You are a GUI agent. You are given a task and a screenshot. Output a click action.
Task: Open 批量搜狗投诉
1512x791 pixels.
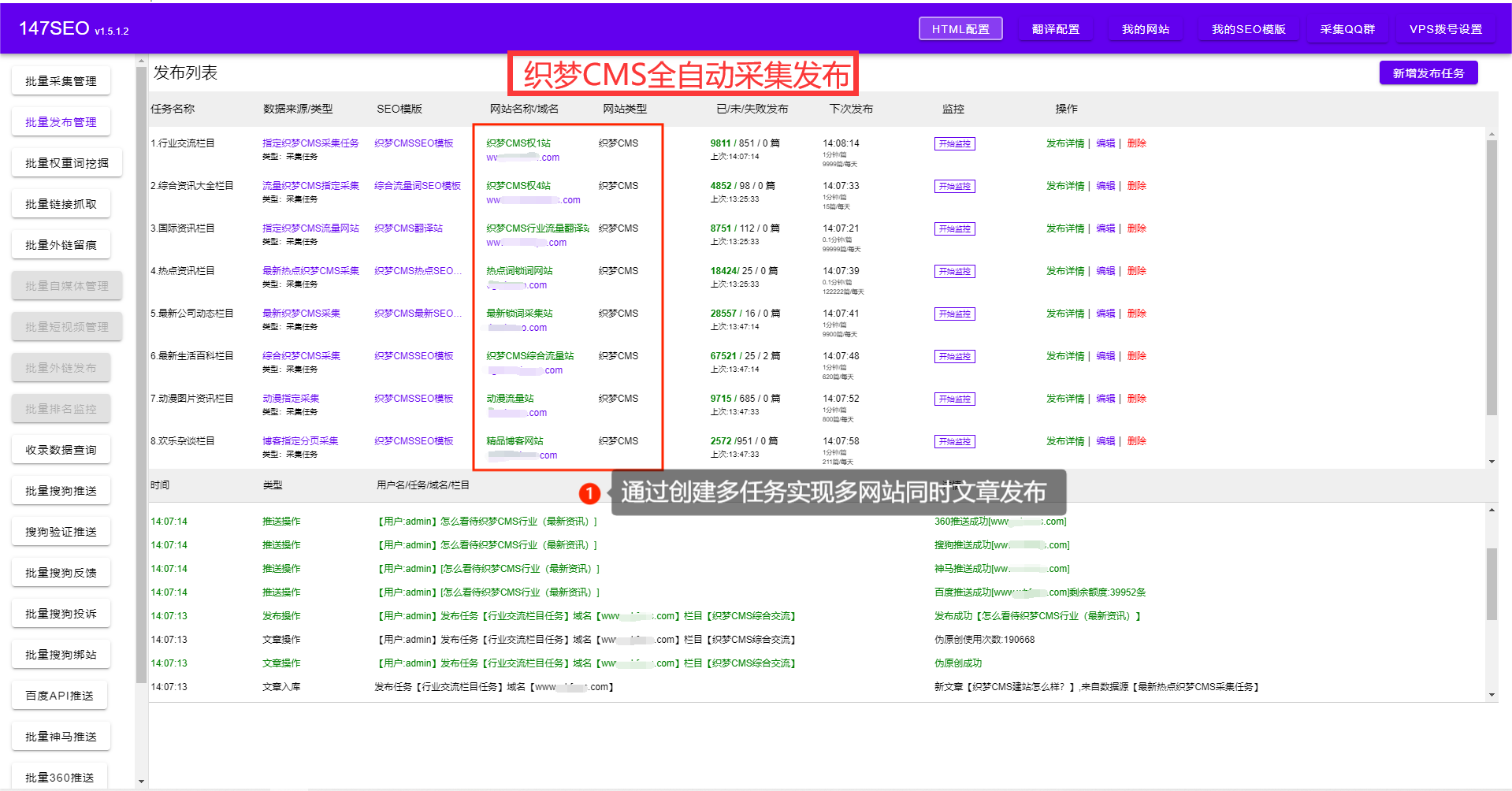click(x=61, y=613)
